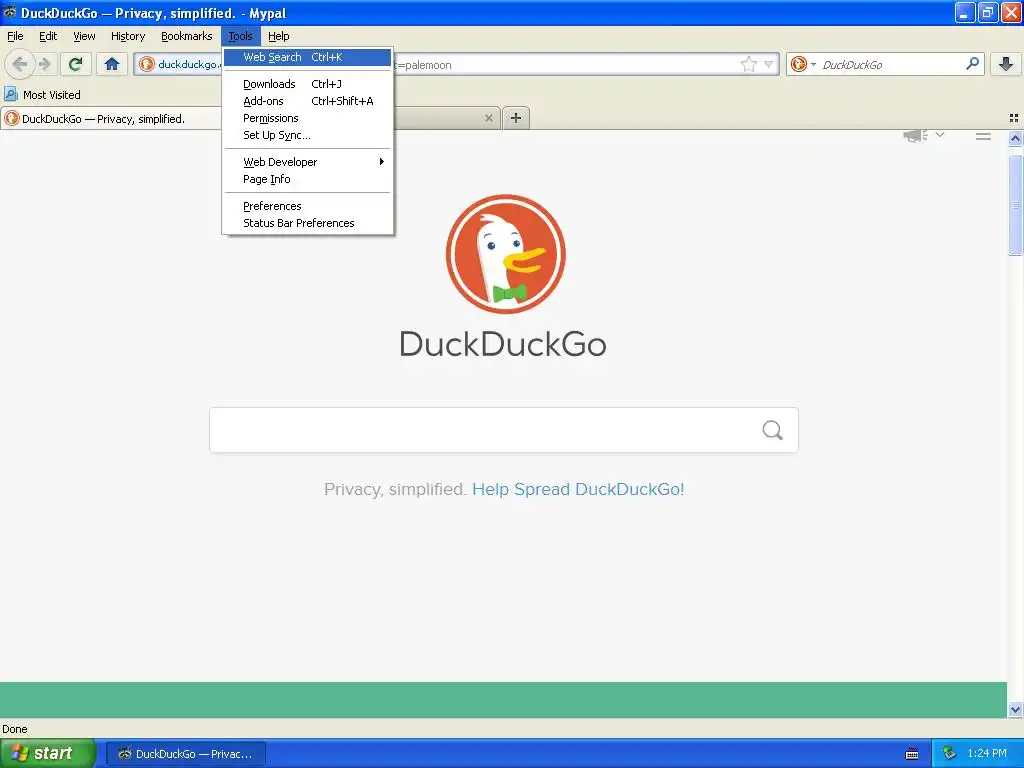Click the network tray icon beside the clock

(950, 754)
